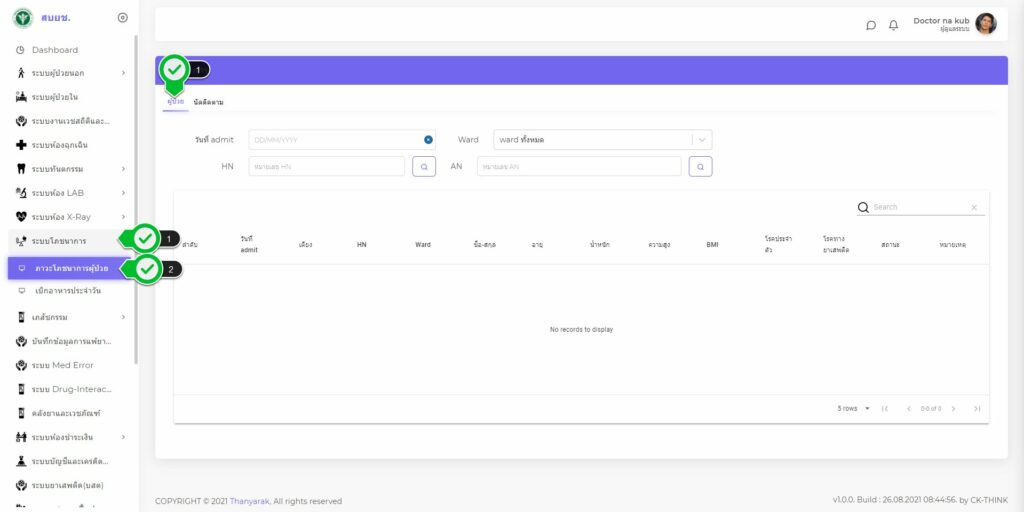
Task: Select the ผู้ป่วย tab
Action: (175, 102)
